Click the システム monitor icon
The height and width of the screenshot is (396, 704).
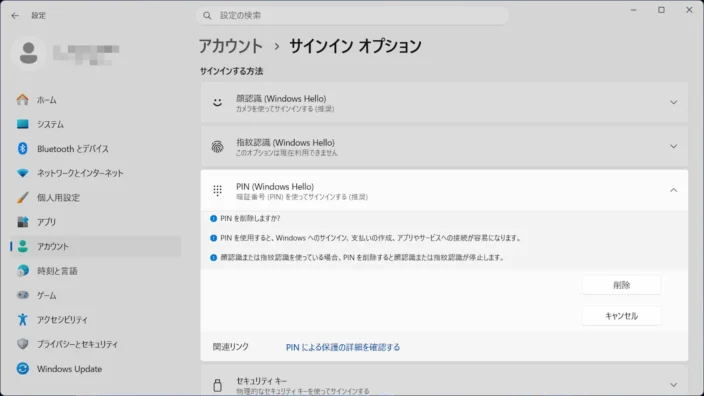tap(22, 124)
